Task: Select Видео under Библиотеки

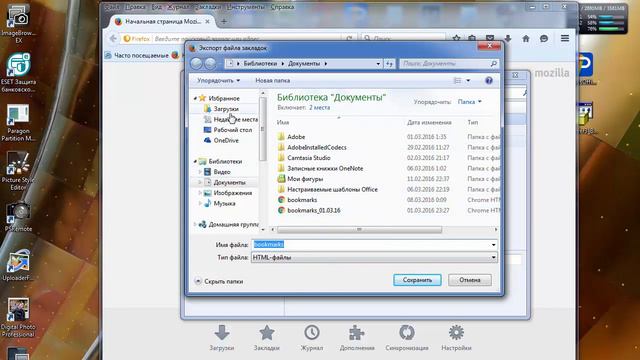Action: [x=222, y=172]
